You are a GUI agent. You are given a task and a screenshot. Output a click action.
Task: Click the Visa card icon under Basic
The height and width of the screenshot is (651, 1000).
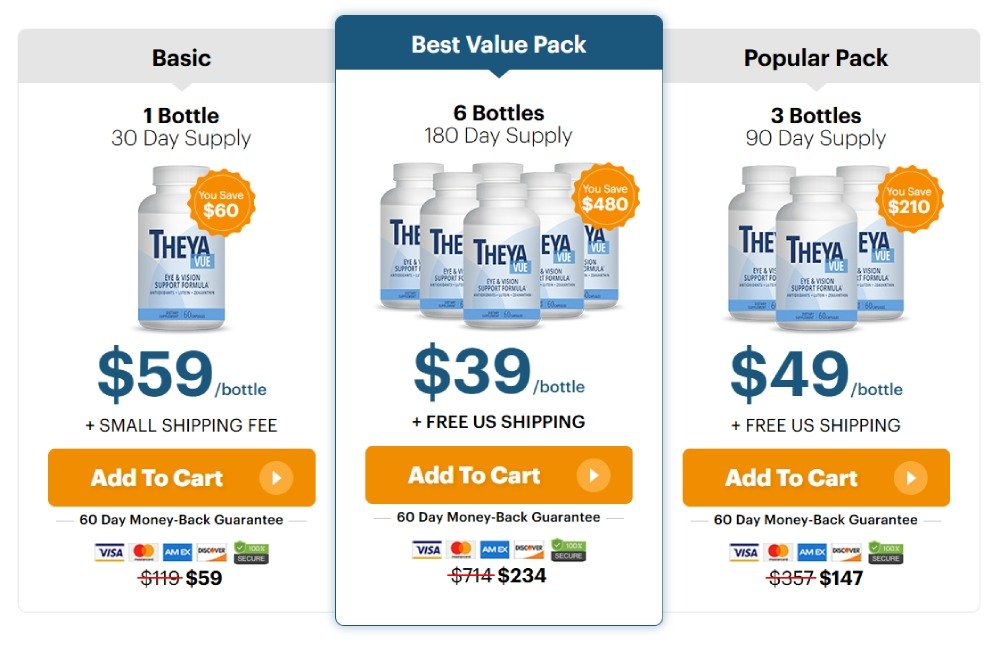[x=109, y=552]
